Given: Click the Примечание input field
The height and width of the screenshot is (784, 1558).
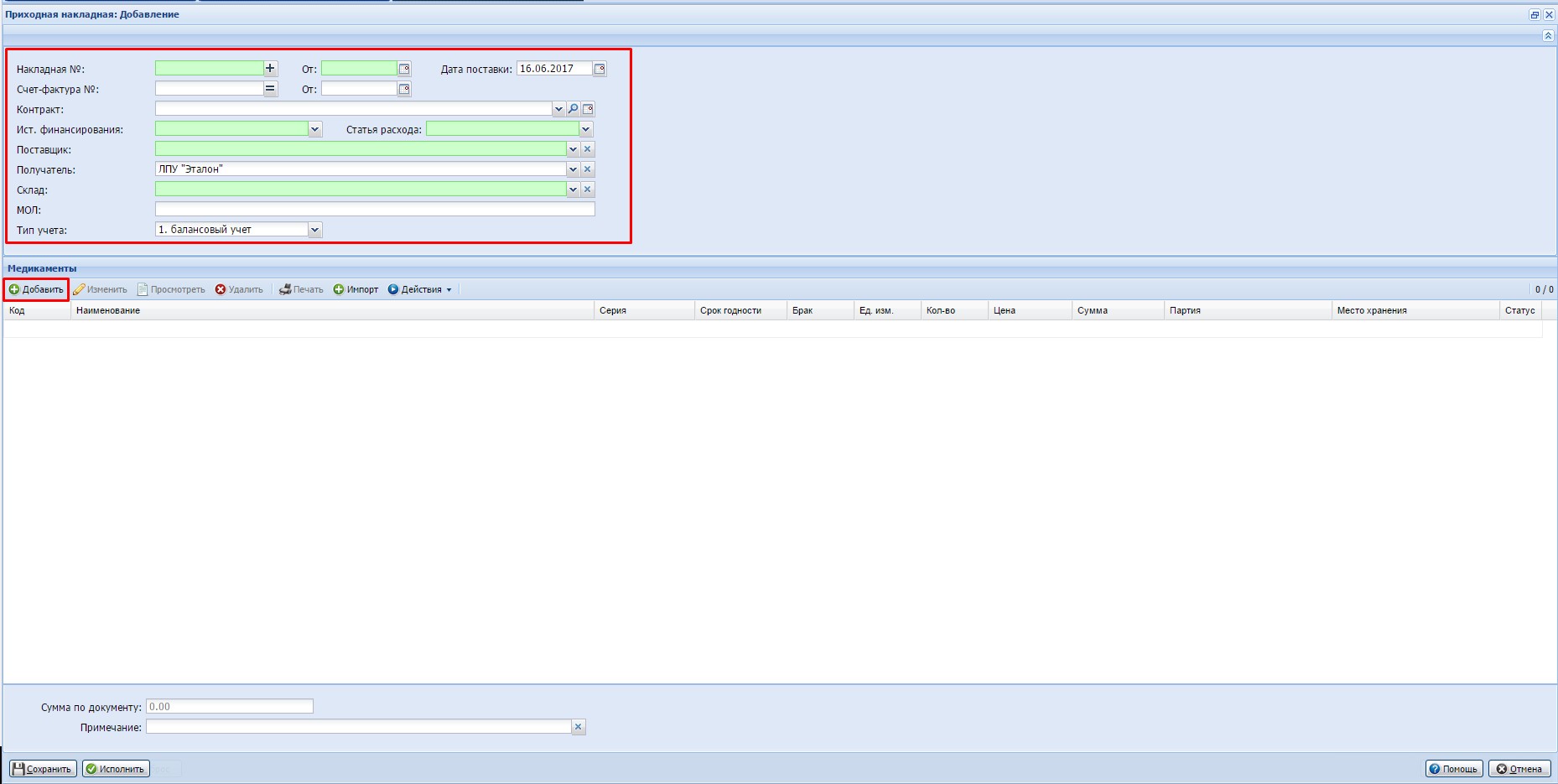Looking at the screenshot, I should tap(359, 727).
